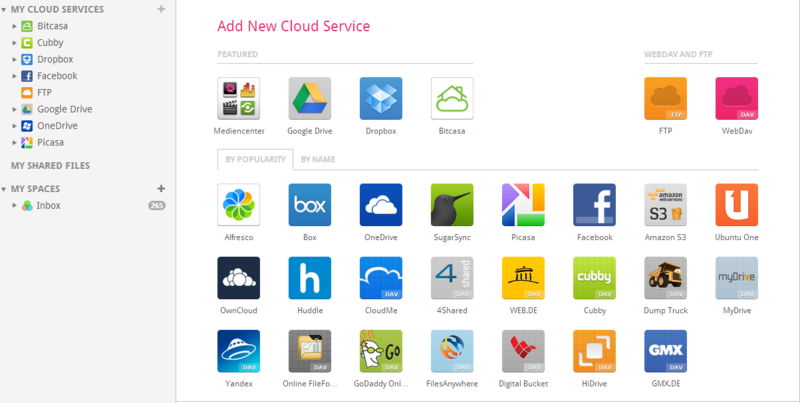Expand the Google Drive sidebar arrow
Screen dimensions: 800x403
14,109
